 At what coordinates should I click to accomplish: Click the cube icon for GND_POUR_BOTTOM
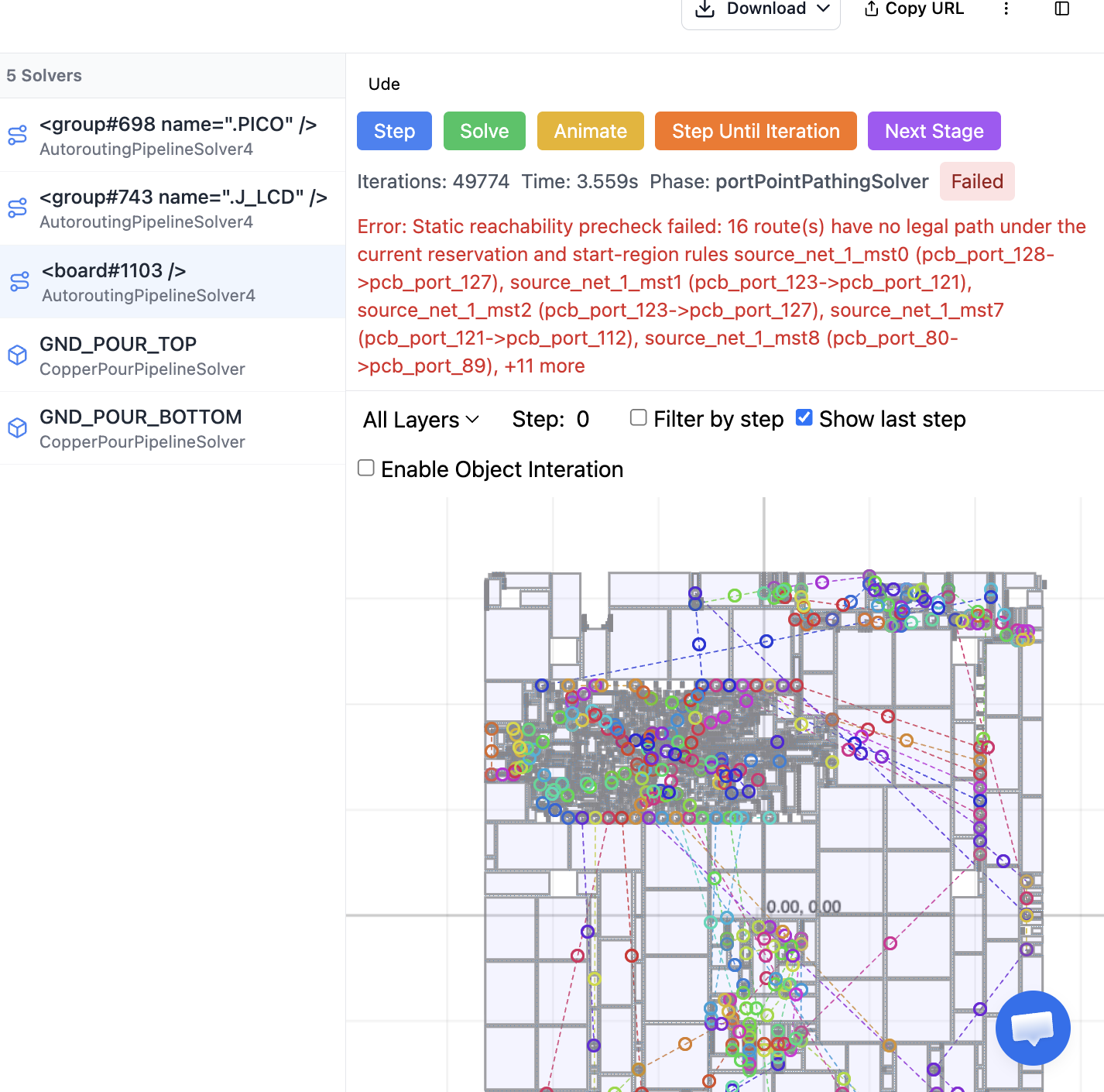(x=17, y=428)
